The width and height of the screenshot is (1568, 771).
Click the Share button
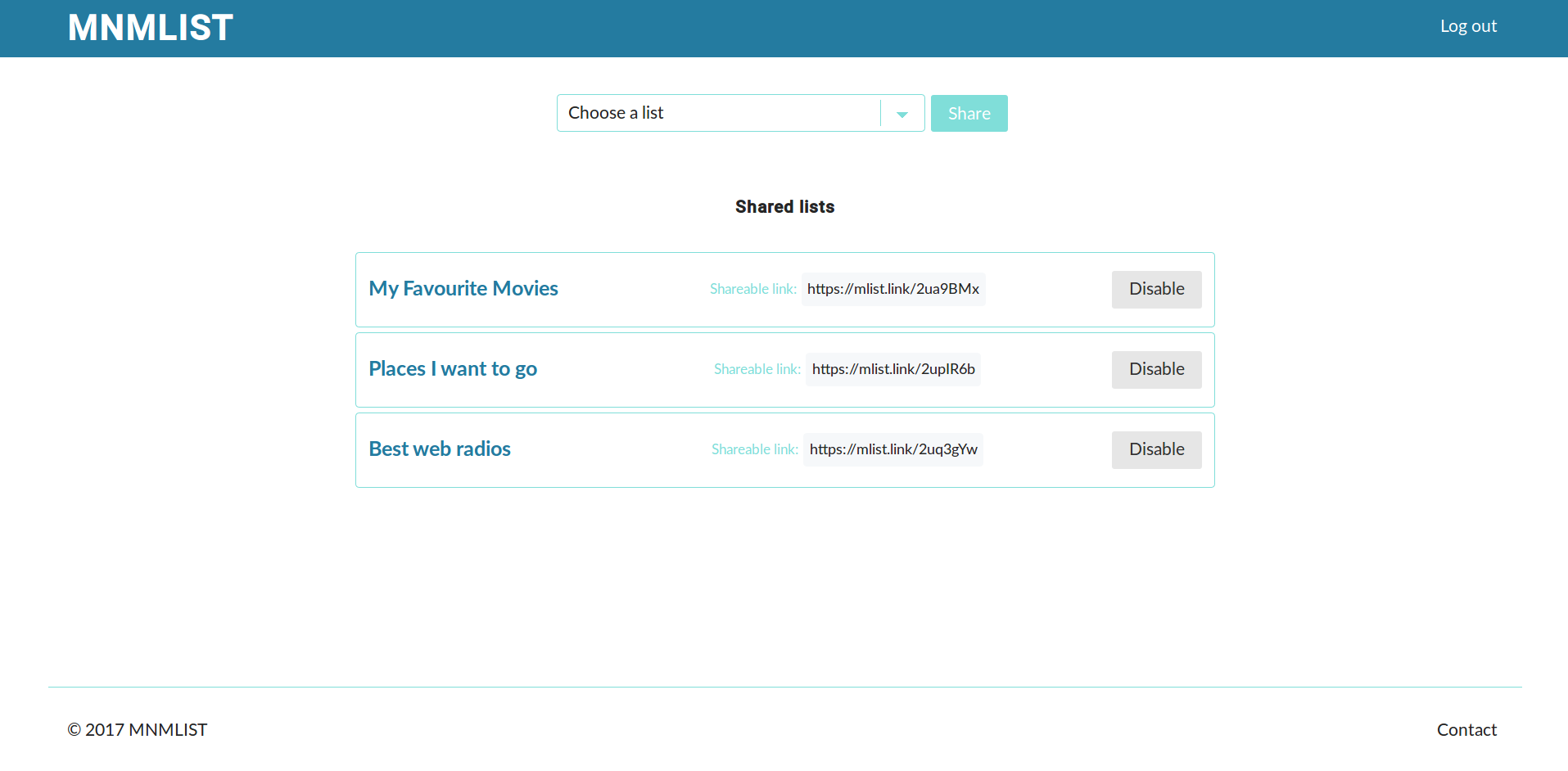(969, 113)
